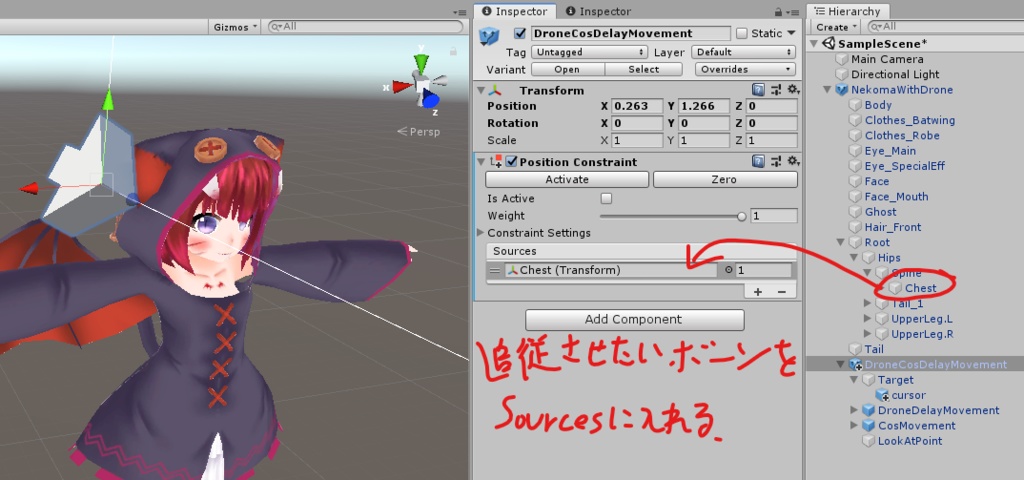The image size is (1024, 480).
Task: Click the prefab Select button
Action: 644,69
